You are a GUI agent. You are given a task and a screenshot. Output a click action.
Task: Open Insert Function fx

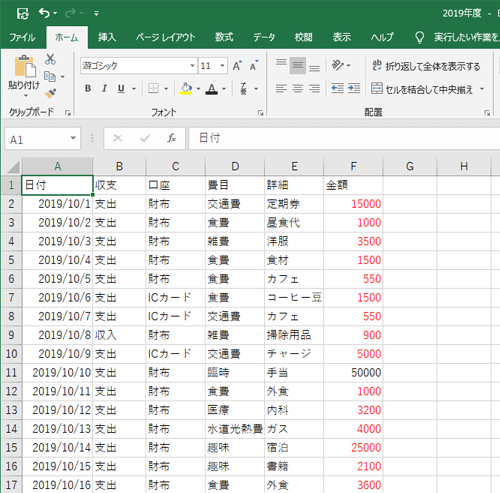pos(171,138)
